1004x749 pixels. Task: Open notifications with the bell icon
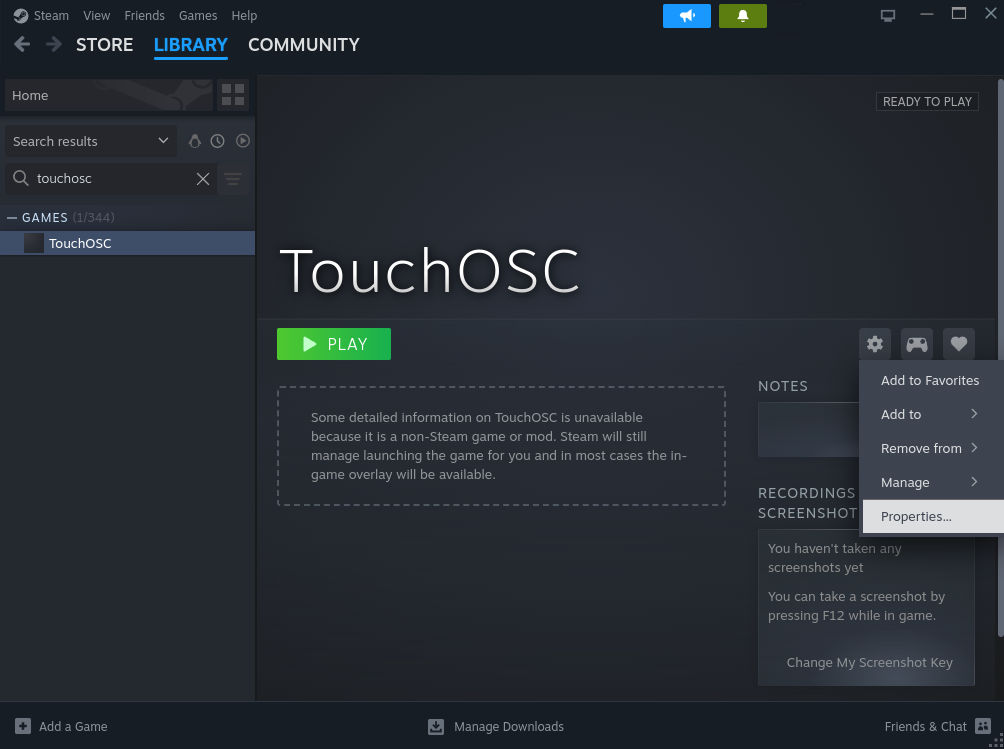pos(743,16)
